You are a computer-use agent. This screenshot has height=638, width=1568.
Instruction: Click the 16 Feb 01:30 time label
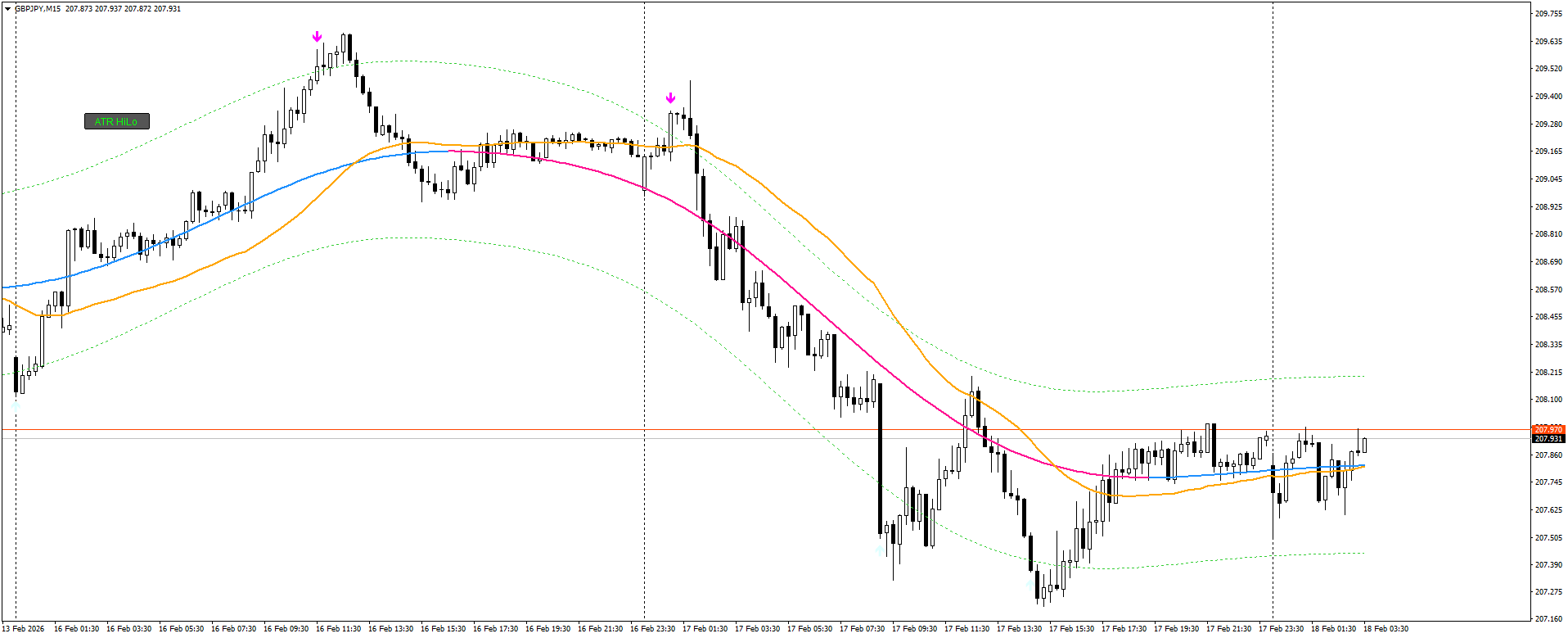coord(76,629)
